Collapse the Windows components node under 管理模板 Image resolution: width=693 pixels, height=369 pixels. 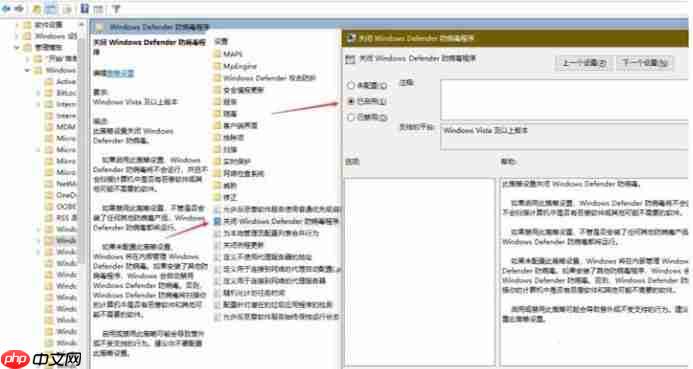click(28, 70)
